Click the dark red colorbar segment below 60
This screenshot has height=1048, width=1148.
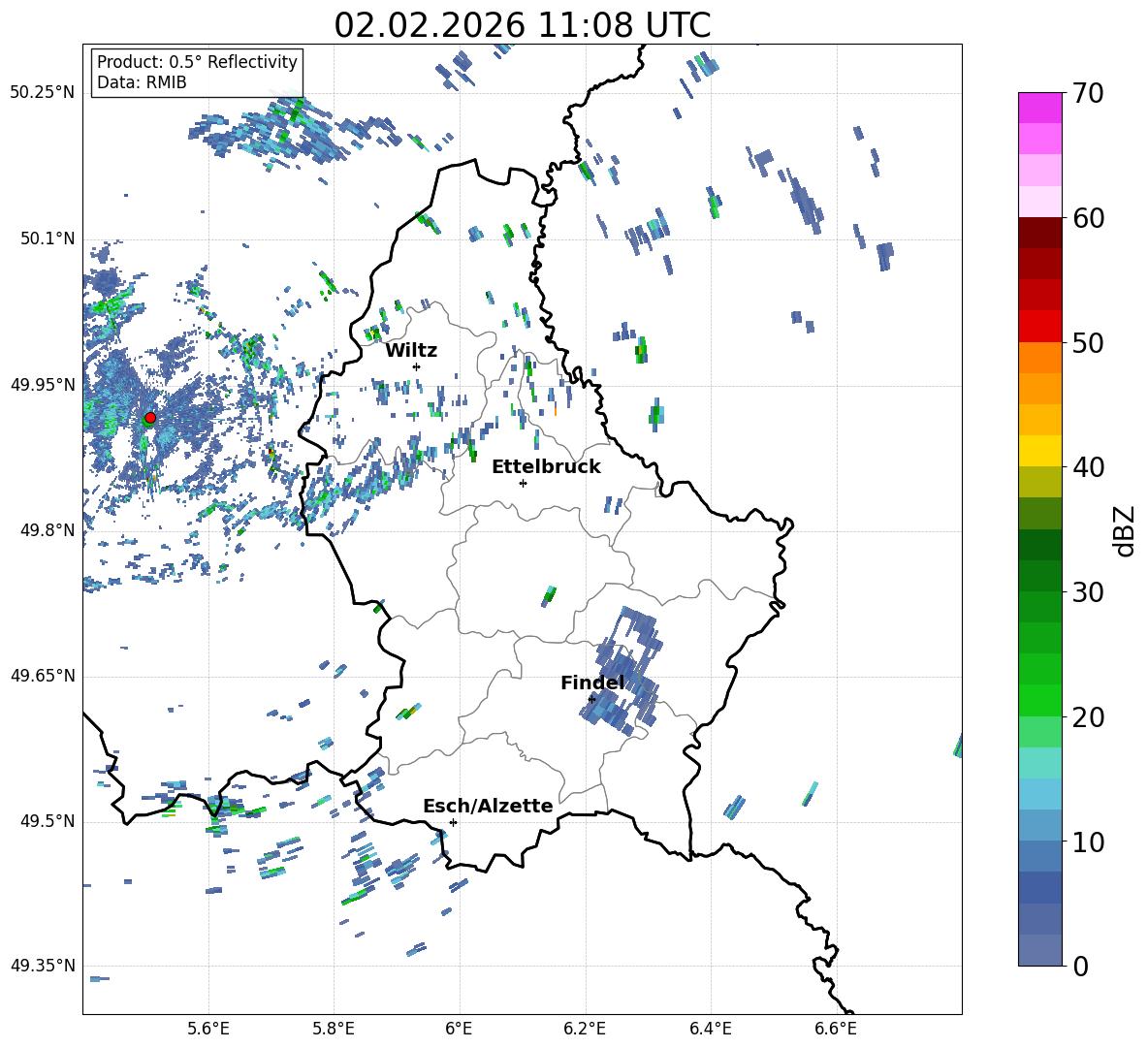tap(1039, 233)
